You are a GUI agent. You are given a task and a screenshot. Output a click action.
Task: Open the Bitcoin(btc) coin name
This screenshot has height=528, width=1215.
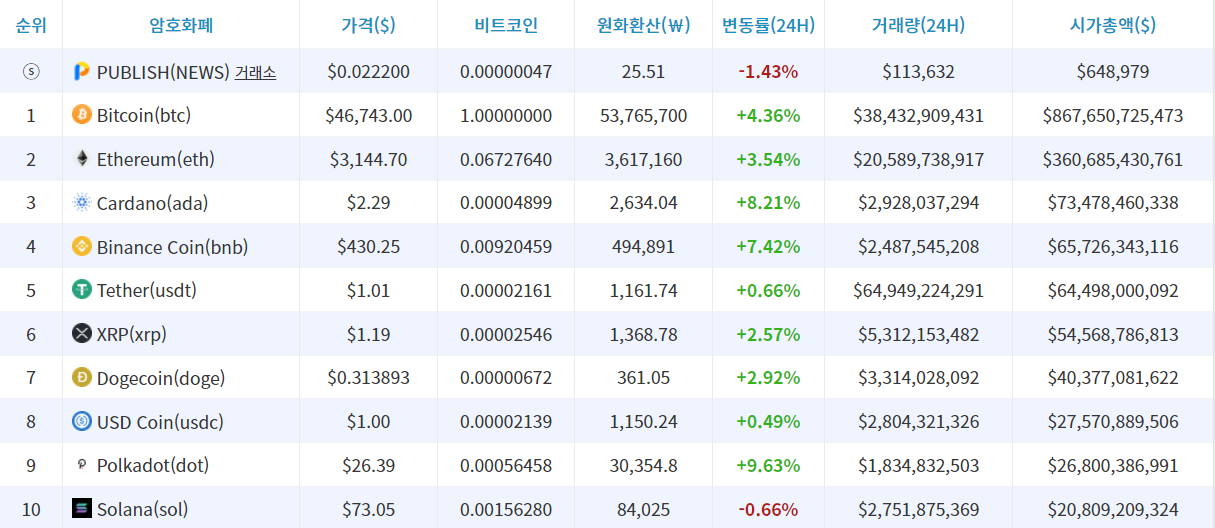pos(144,115)
